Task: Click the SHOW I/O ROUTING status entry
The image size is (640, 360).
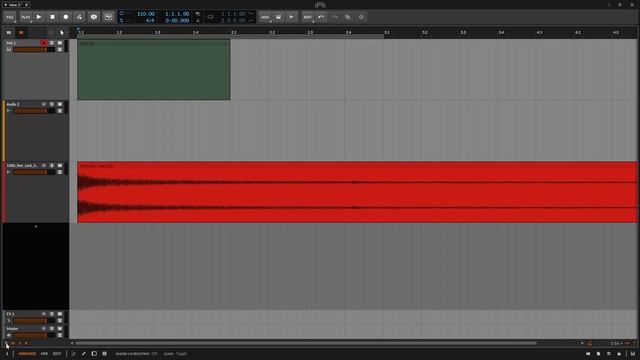Action: (136, 354)
